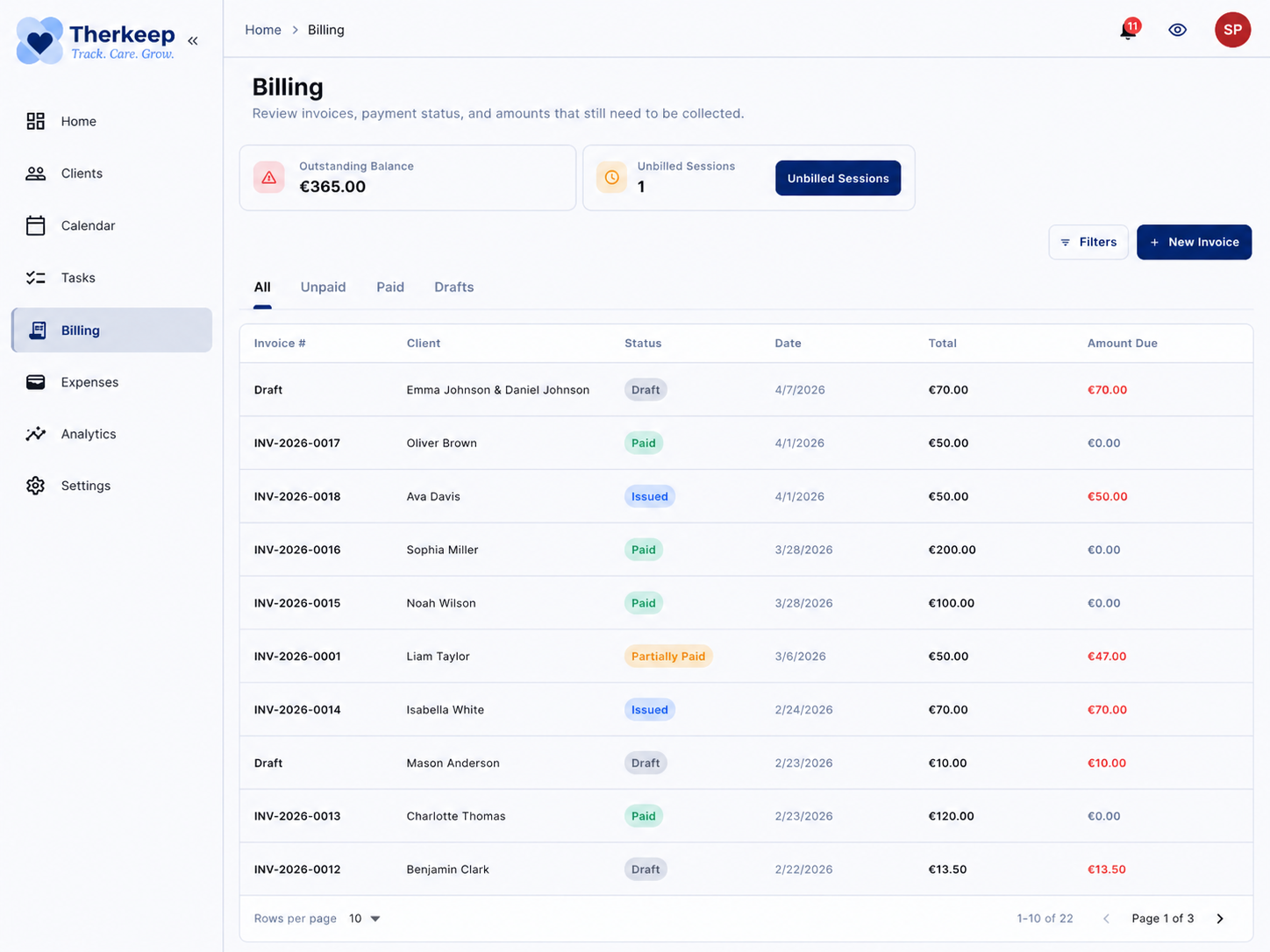Click the New Invoice button
Screen dimensions: 1270x952
click(1194, 242)
